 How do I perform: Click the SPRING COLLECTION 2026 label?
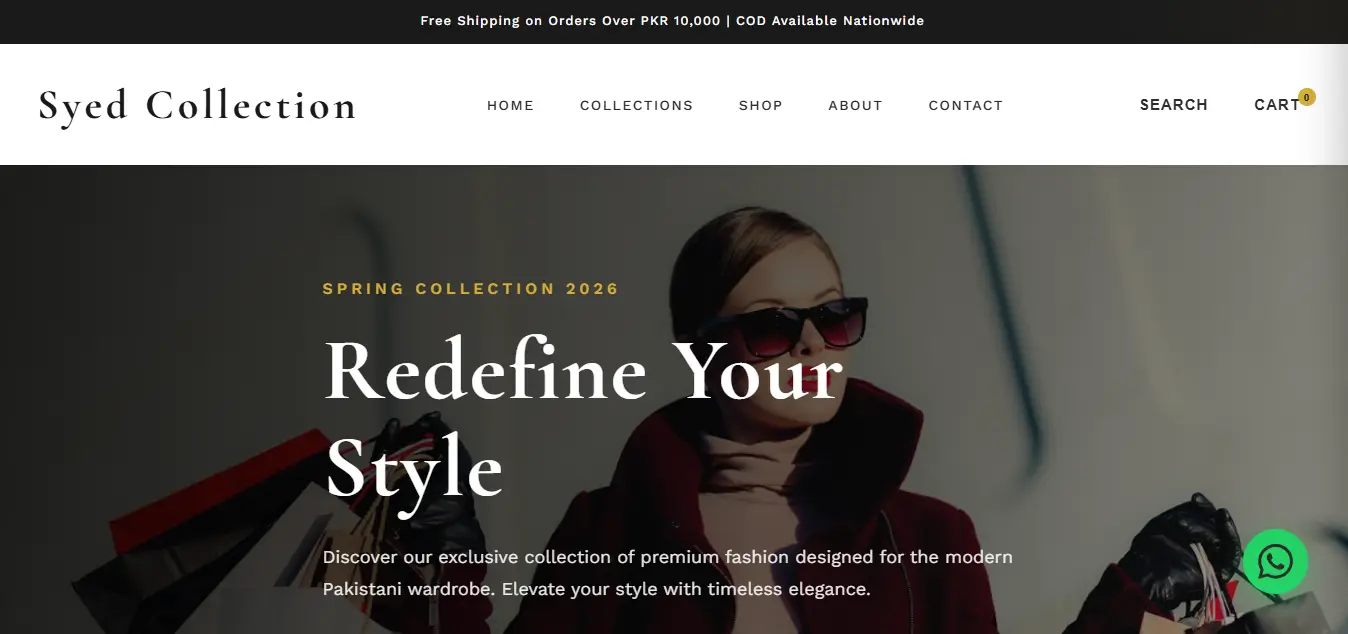click(x=470, y=288)
